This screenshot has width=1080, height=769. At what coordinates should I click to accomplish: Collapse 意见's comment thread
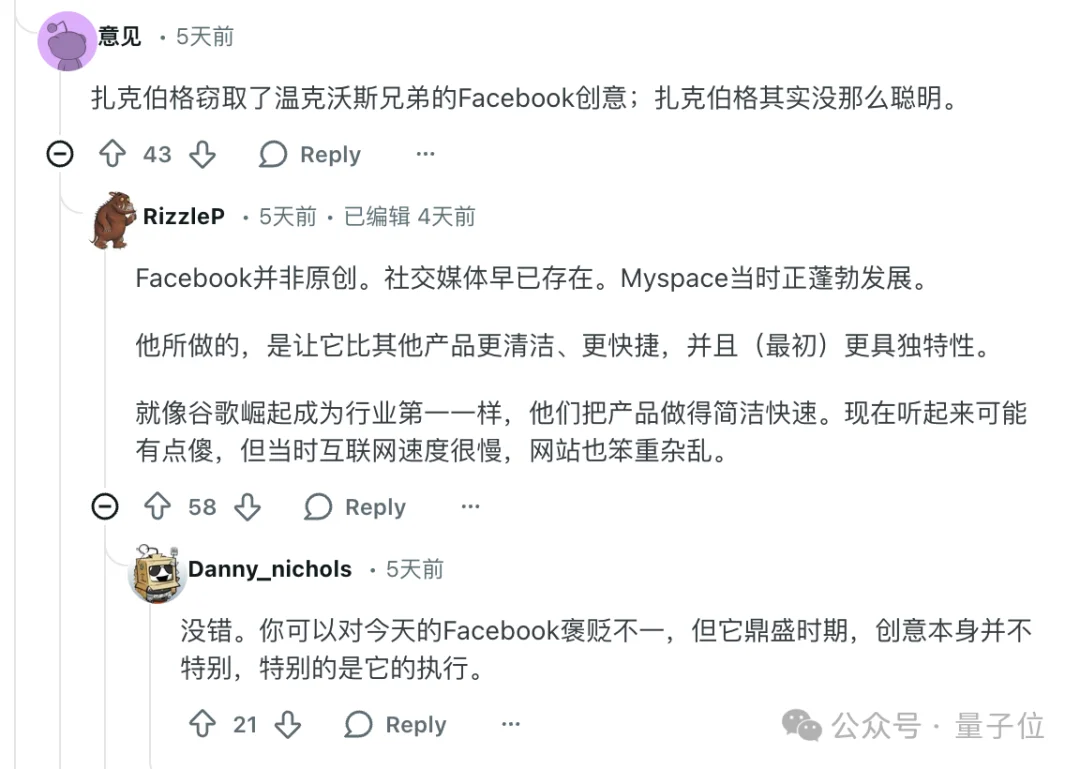pos(61,155)
